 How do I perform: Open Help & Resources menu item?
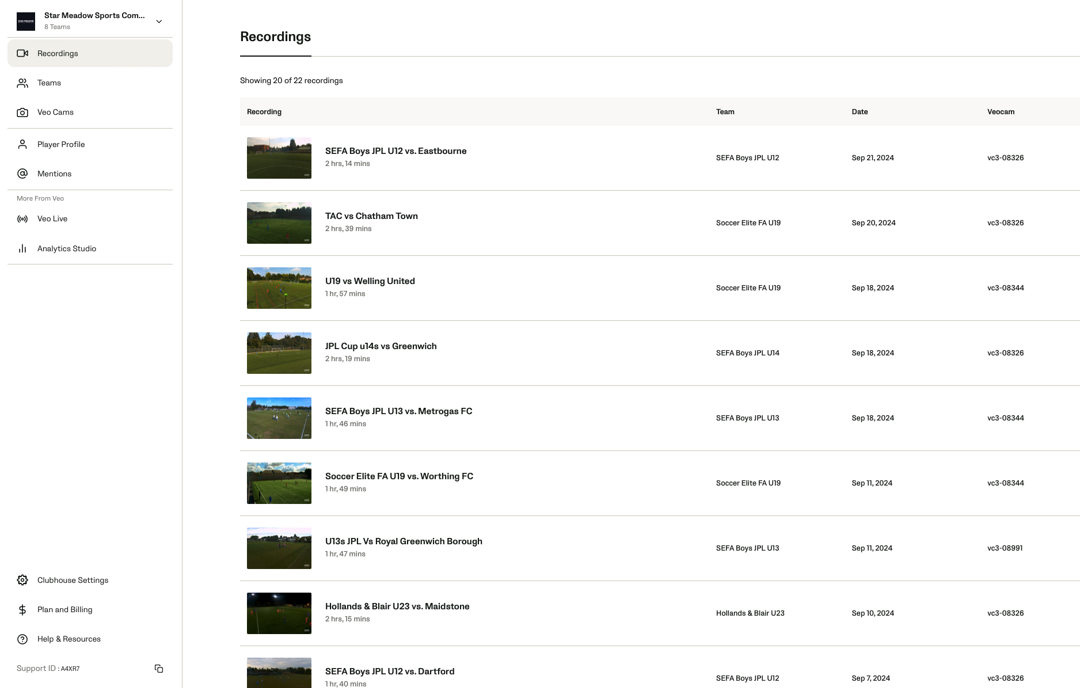(x=68, y=639)
